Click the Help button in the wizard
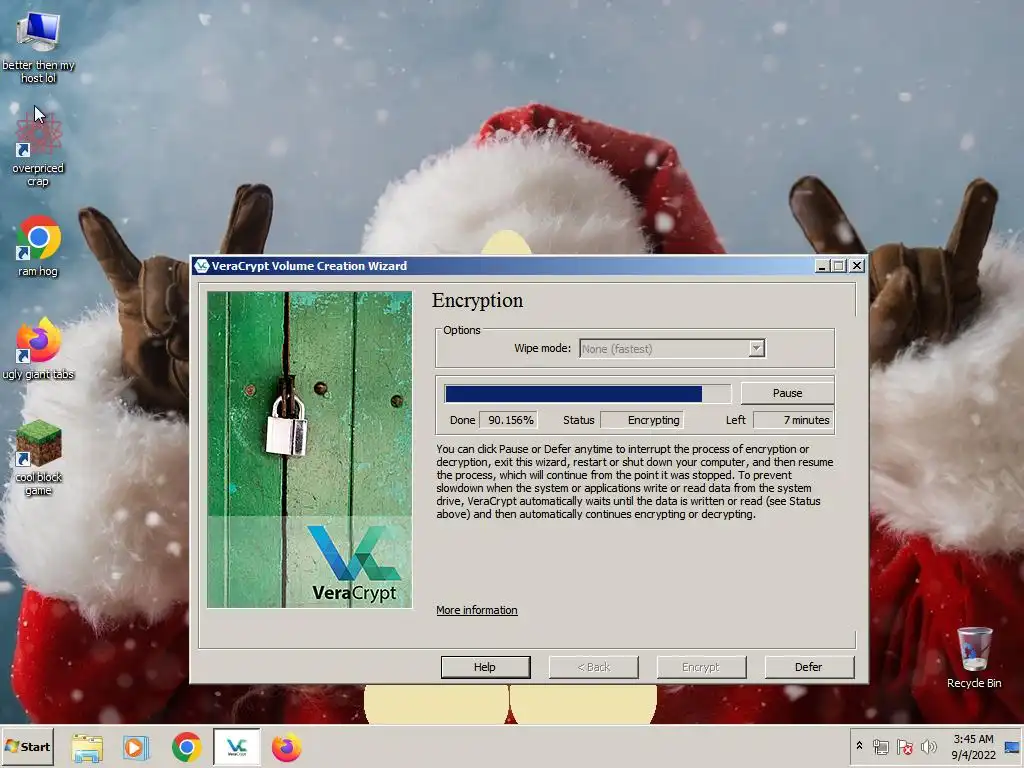Viewport: 1024px width, 768px height. pos(485,667)
